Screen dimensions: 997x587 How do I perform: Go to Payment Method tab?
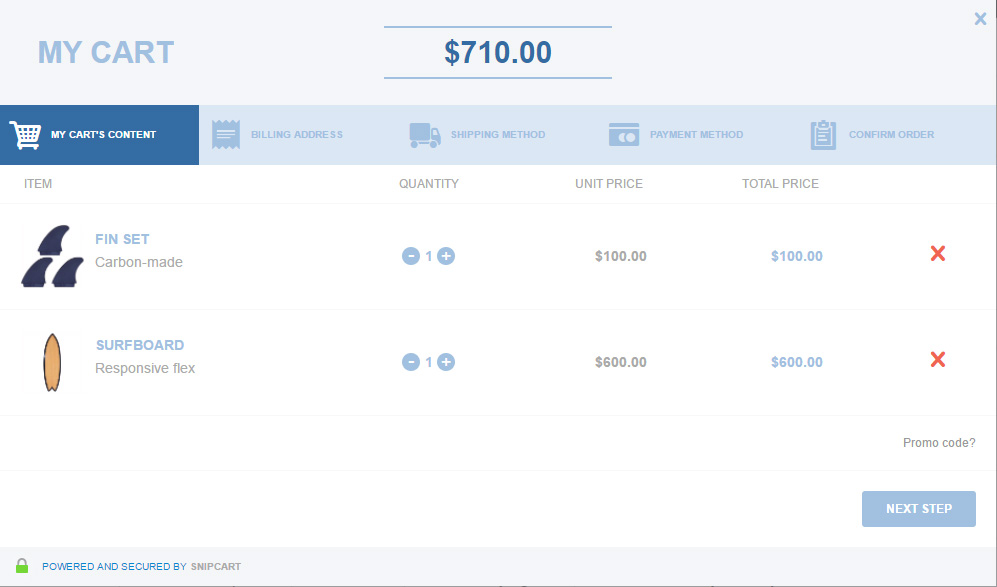pos(696,135)
